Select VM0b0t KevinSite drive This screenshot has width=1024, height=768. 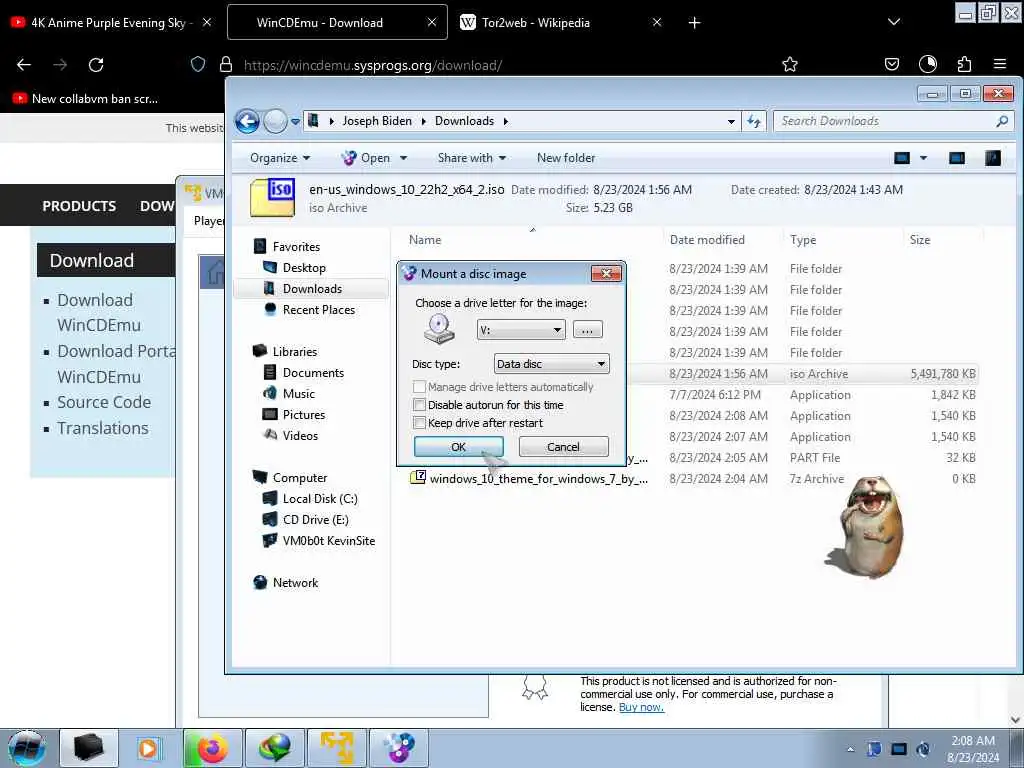click(328, 540)
